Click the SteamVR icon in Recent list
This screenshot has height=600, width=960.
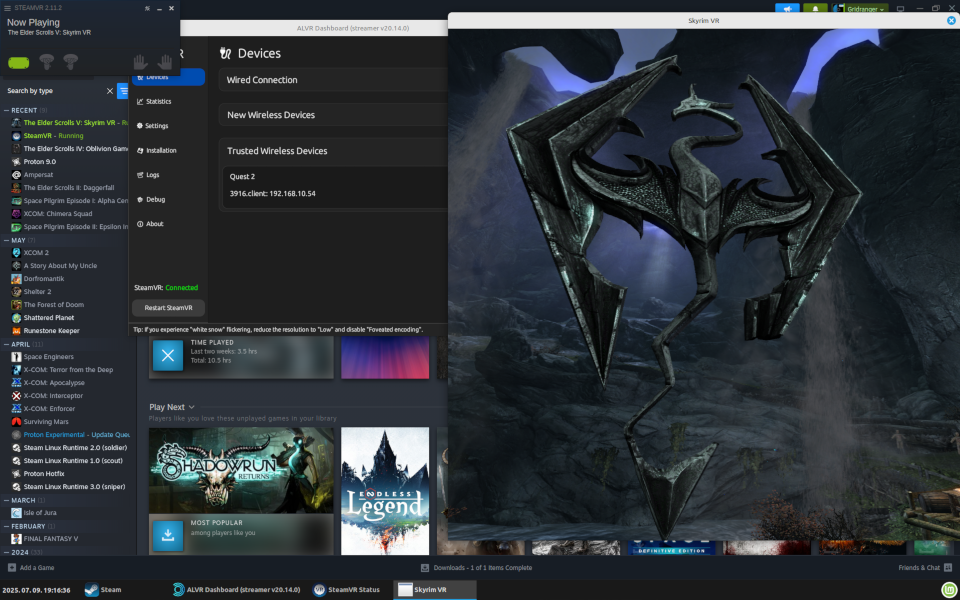click(x=17, y=135)
